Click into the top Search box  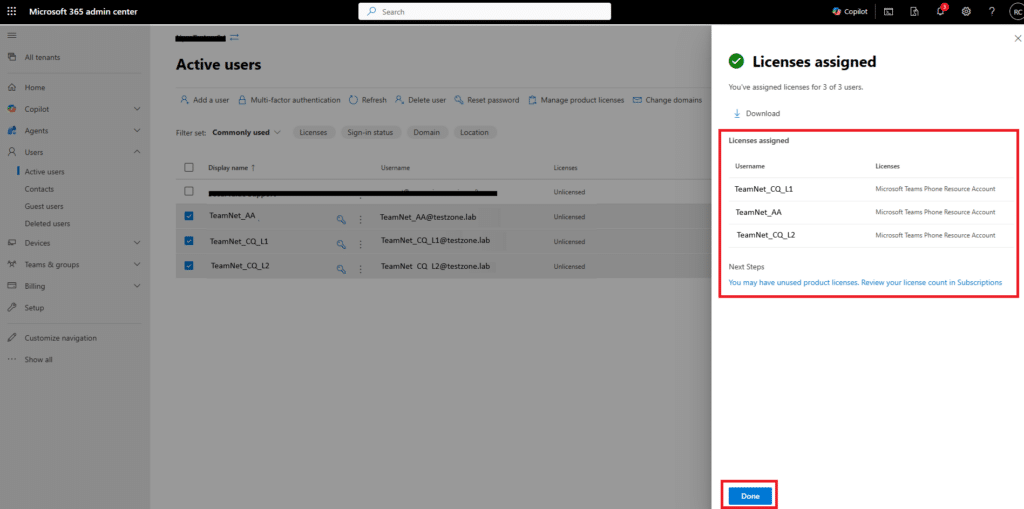(485, 11)
